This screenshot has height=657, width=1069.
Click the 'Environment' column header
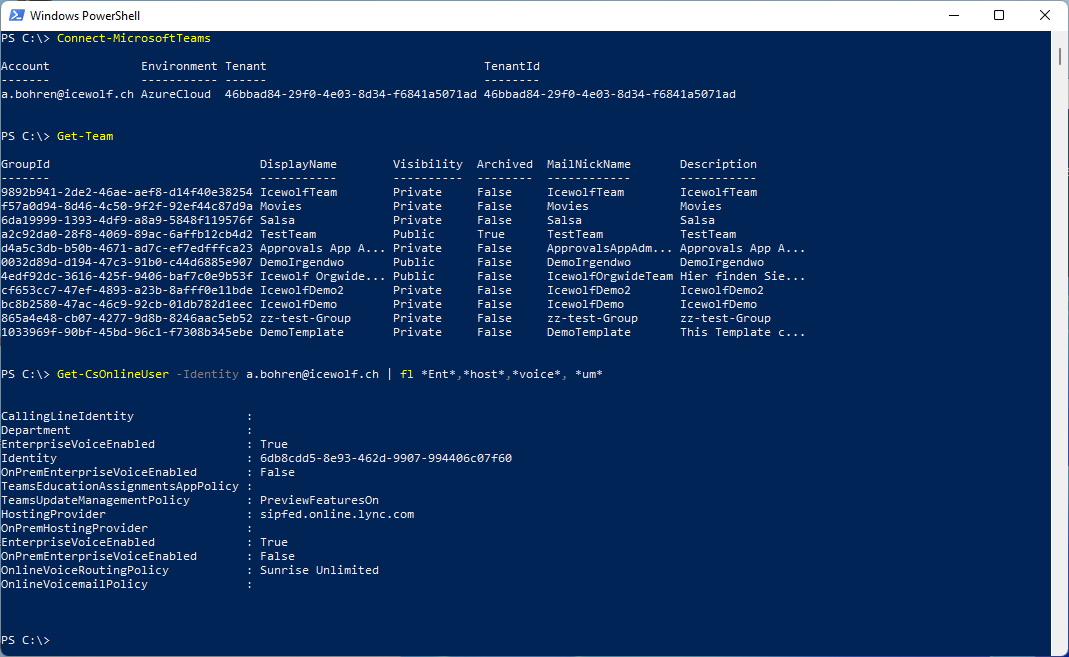pyautogui.click(x=179, y=66)
